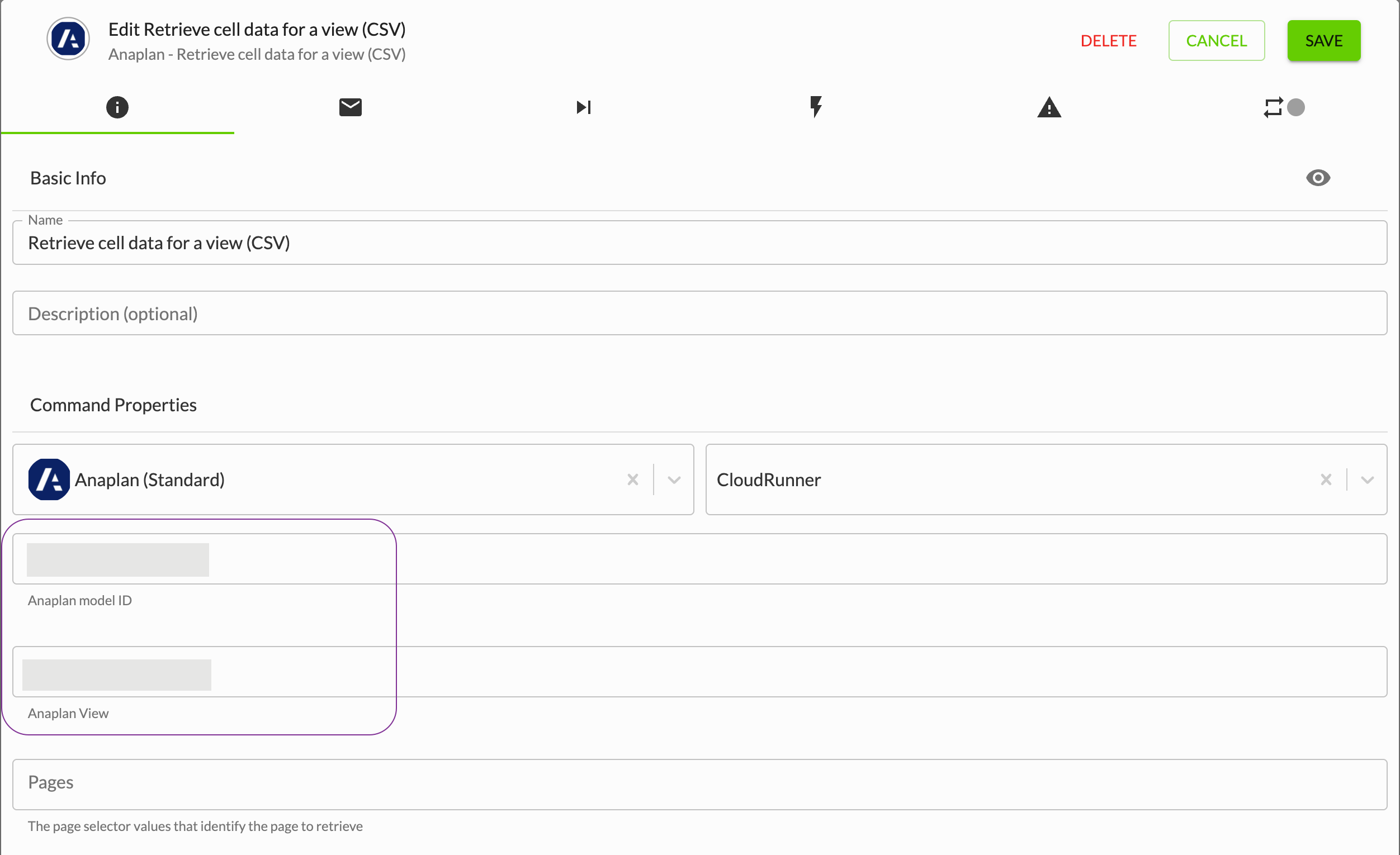Screen dimensions: 1400x855
Task: Click the lightning bolt trigger tab icon
Action: [816, 107]
